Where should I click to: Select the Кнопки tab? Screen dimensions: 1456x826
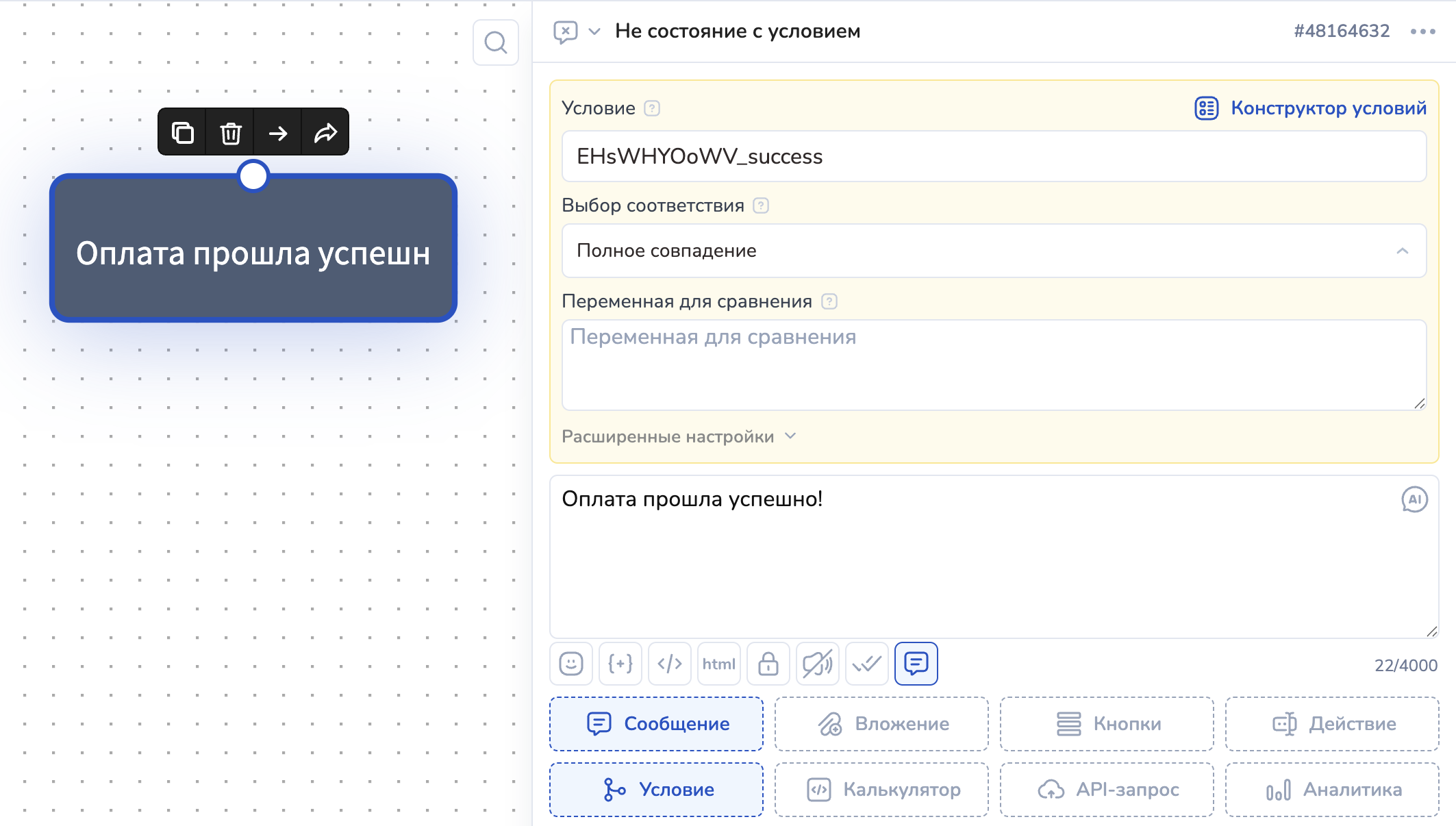1107,724
